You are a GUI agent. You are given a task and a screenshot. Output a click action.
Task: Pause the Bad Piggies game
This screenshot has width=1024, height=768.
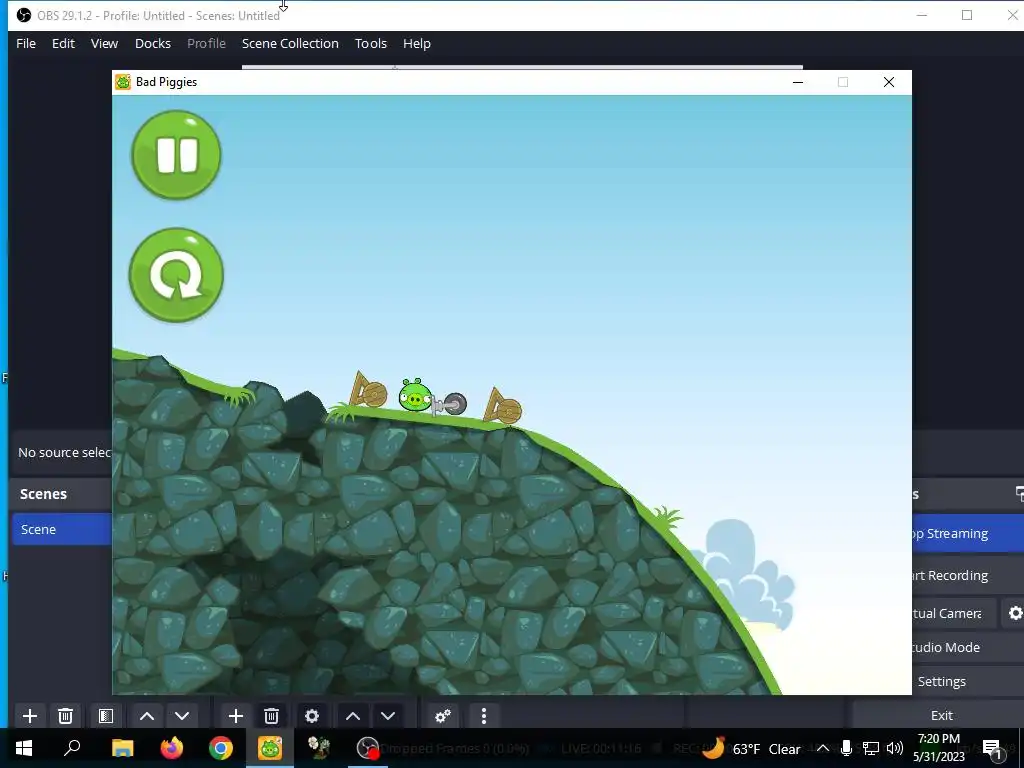pyautogui.click(x=176, y=155)
